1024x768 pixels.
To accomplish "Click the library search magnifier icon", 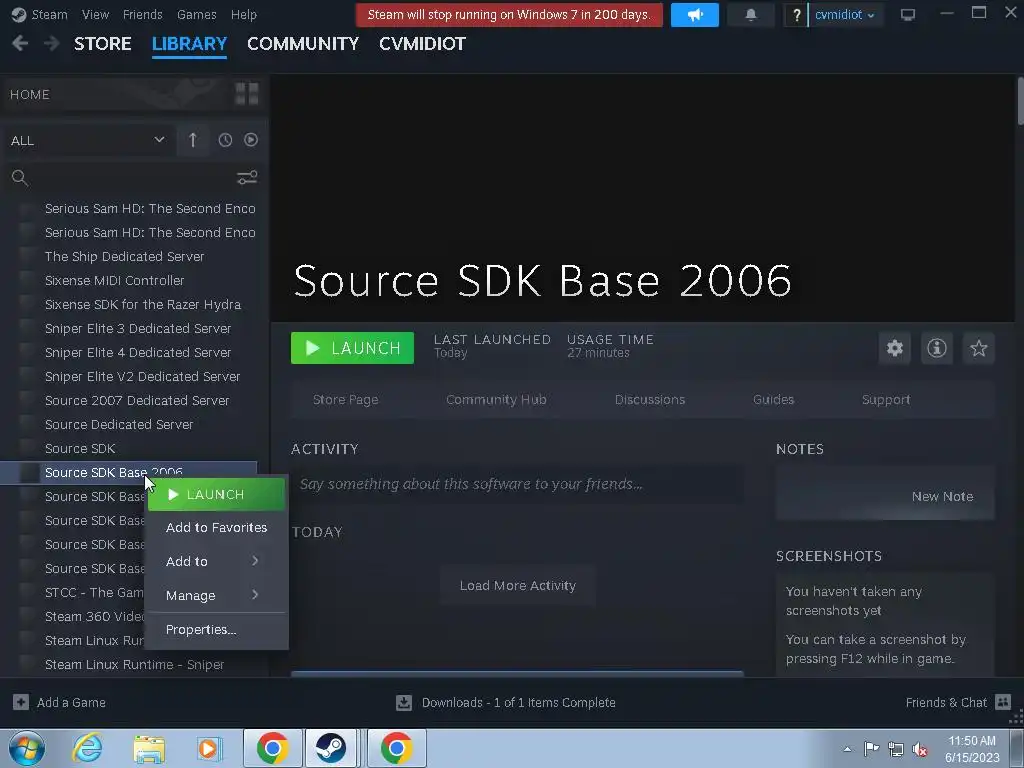I will (x=20, y=178).
